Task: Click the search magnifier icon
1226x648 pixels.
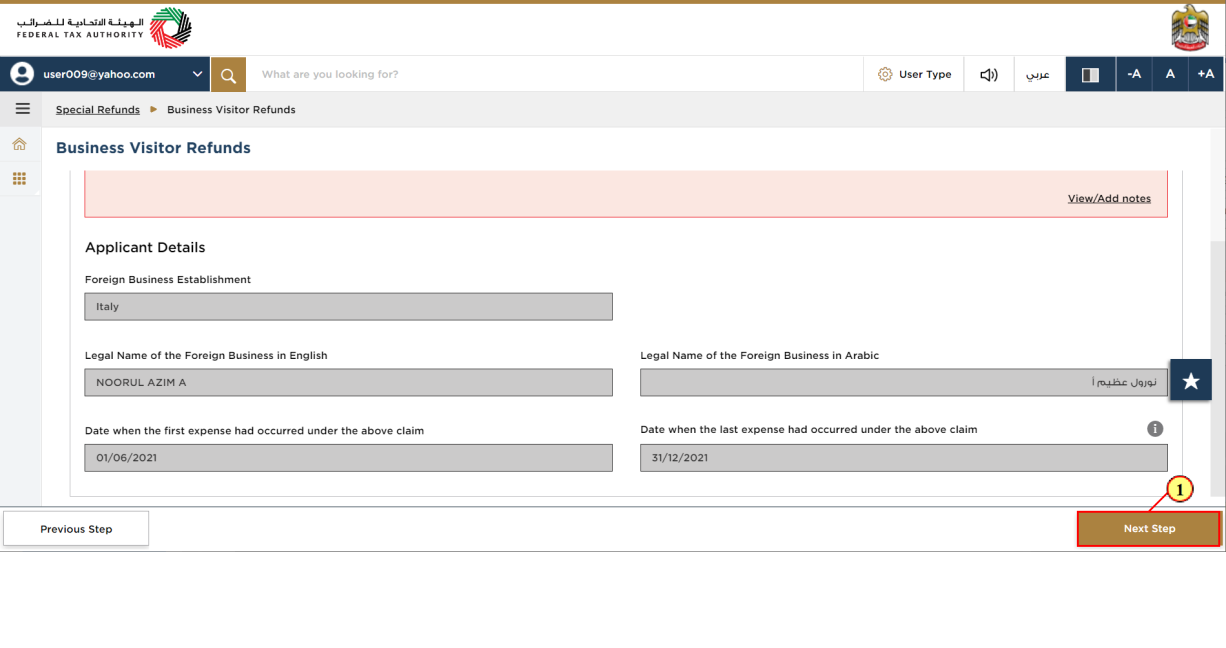Action: pos(228,74)
